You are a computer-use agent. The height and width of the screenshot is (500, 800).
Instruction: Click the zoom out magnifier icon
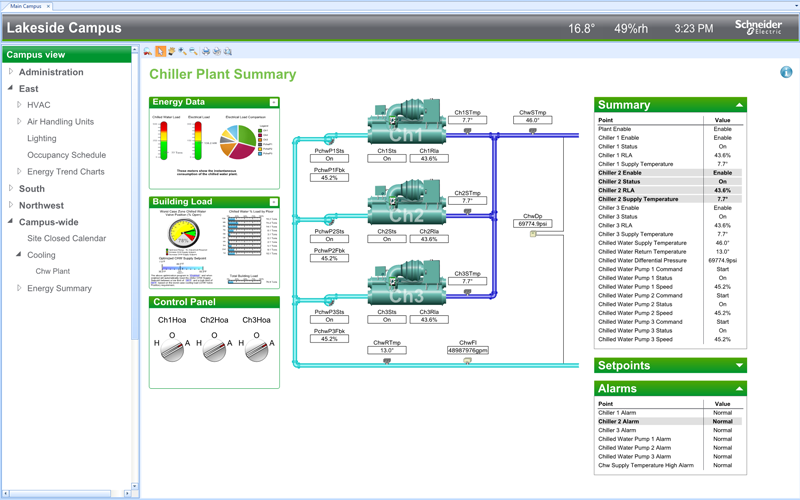pyautogui.click(x=194, y=51)
